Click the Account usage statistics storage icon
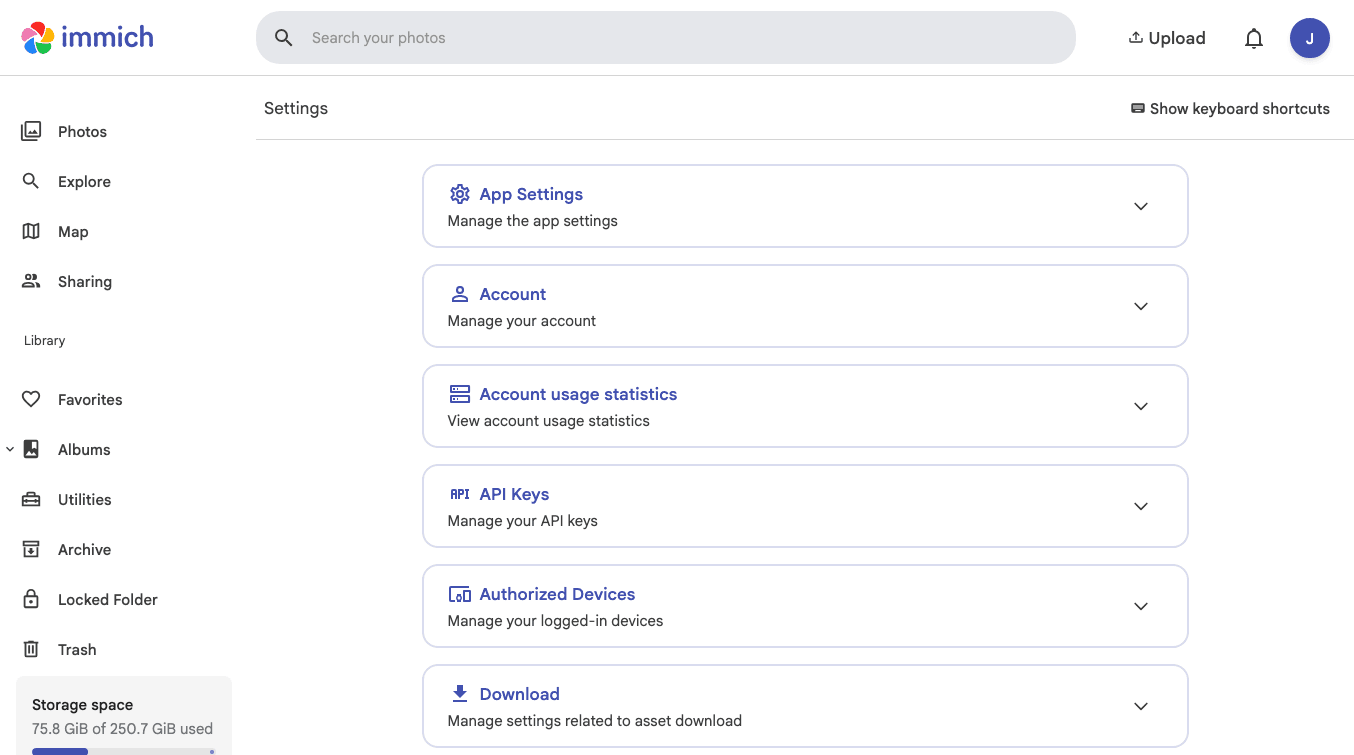 (460, 394)
